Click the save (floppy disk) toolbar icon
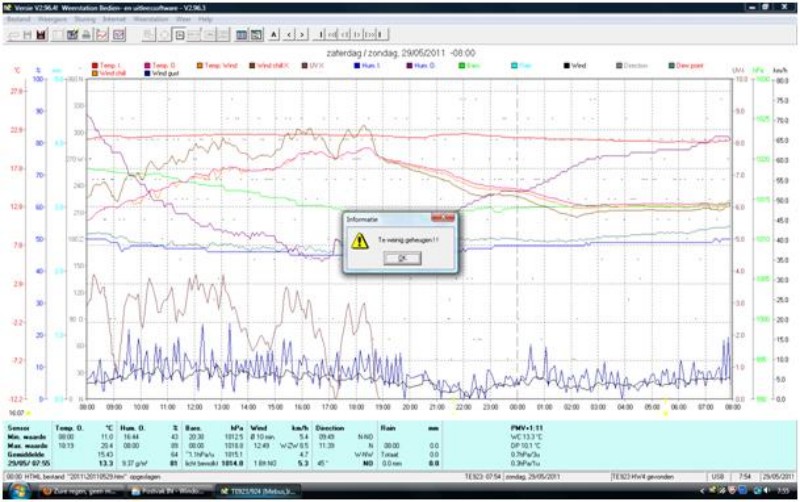 coord(41,35)
